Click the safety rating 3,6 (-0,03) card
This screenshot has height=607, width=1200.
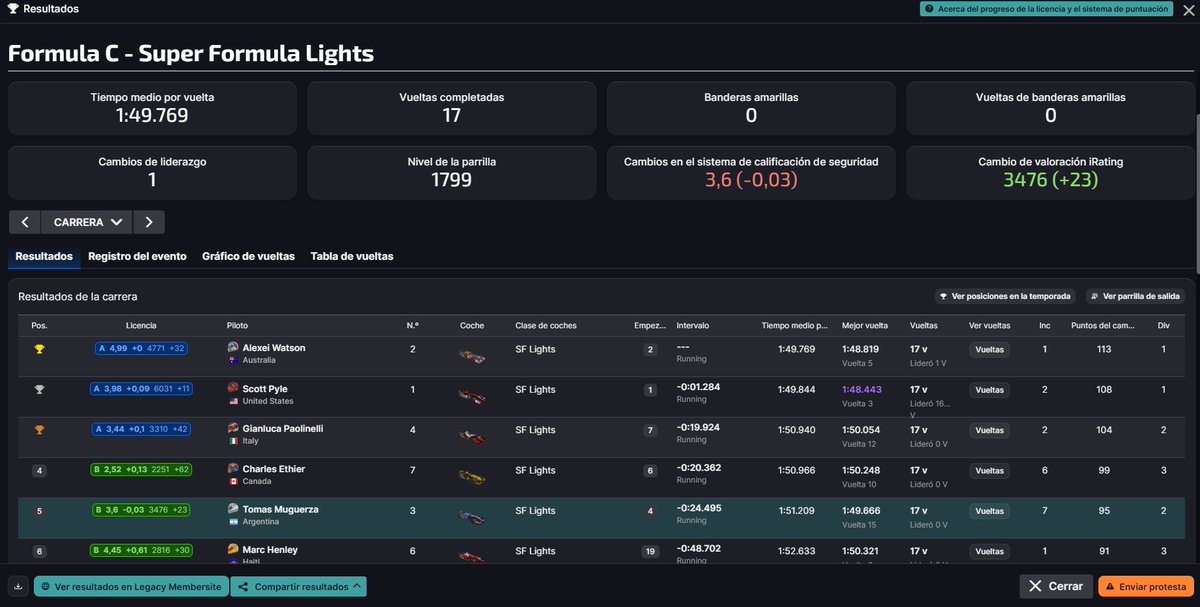tap(751, 173)
